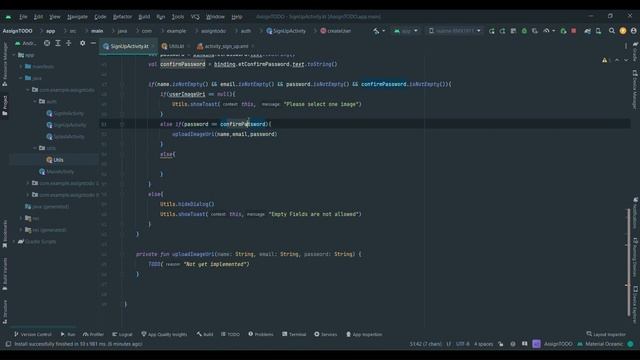The width and height of the screenshot is (640, 360).
Task: Select the Utils file in project tree
Action: 54,160
